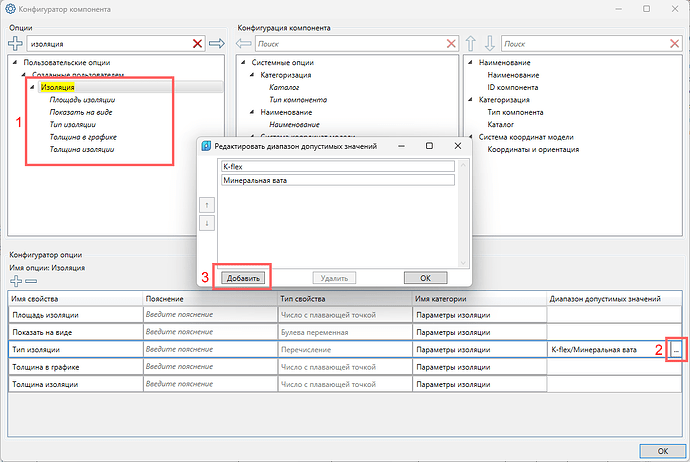Image resolution: width=690 pixels, height=462 pixels.
Task: Move item up with the large up arrow
Action: [x=470, y=44]
